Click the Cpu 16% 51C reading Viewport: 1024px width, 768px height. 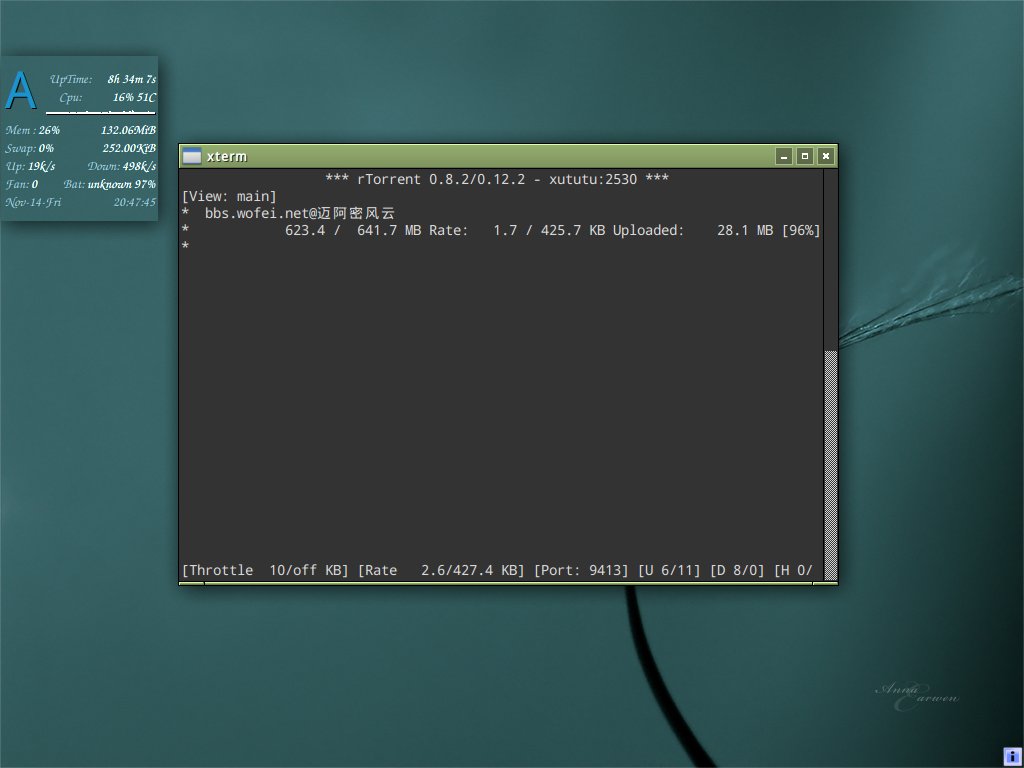[x=134, y=97]
